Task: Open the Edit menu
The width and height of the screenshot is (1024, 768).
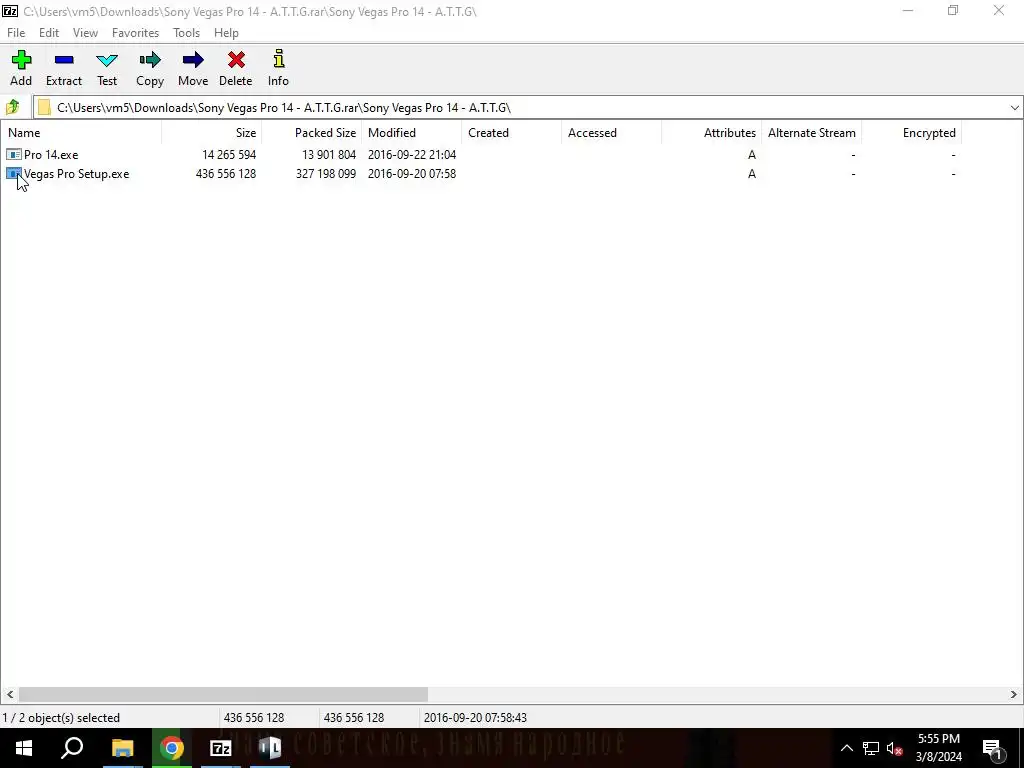Action: click(49, 33)
